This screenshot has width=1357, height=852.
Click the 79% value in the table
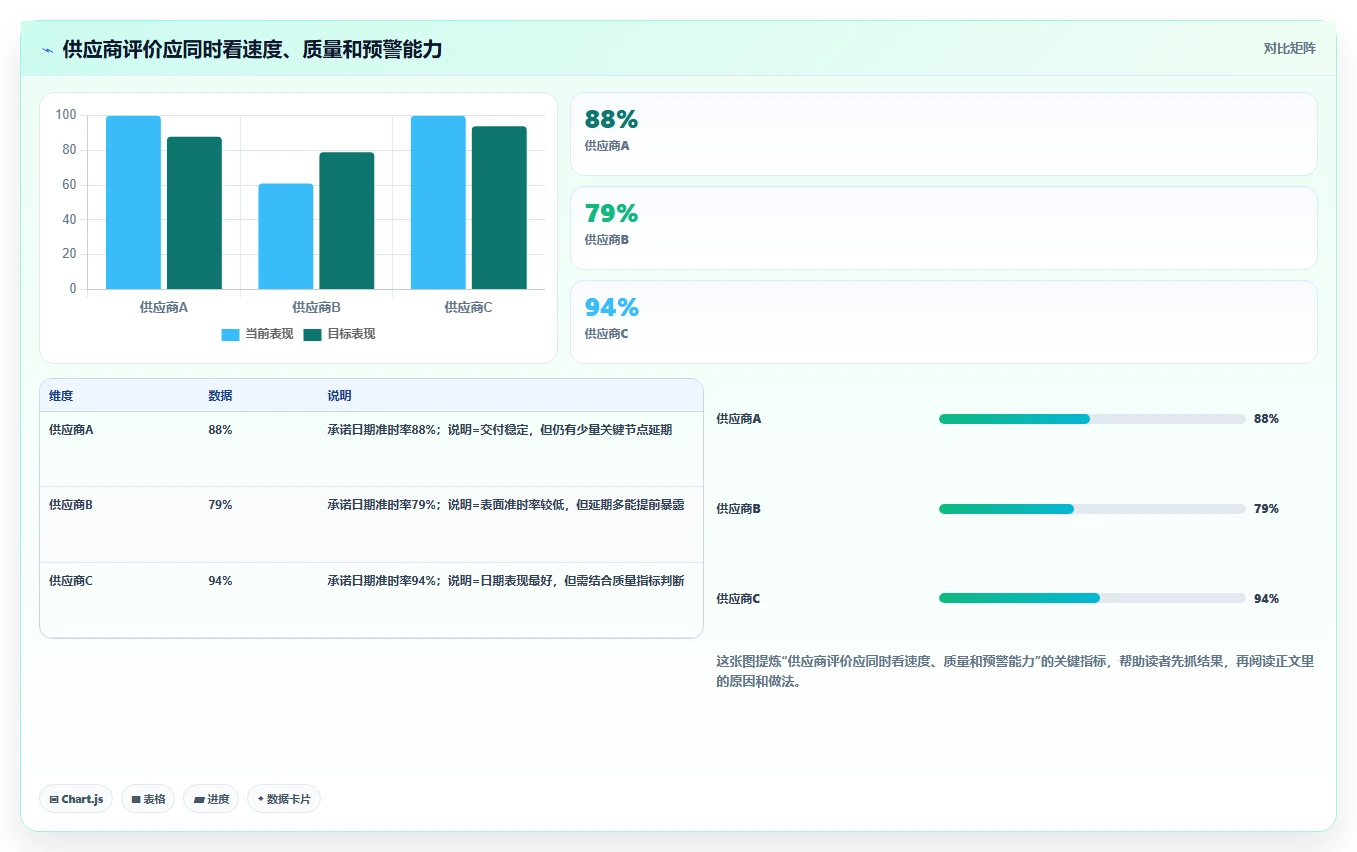click(x=220, y=505)
